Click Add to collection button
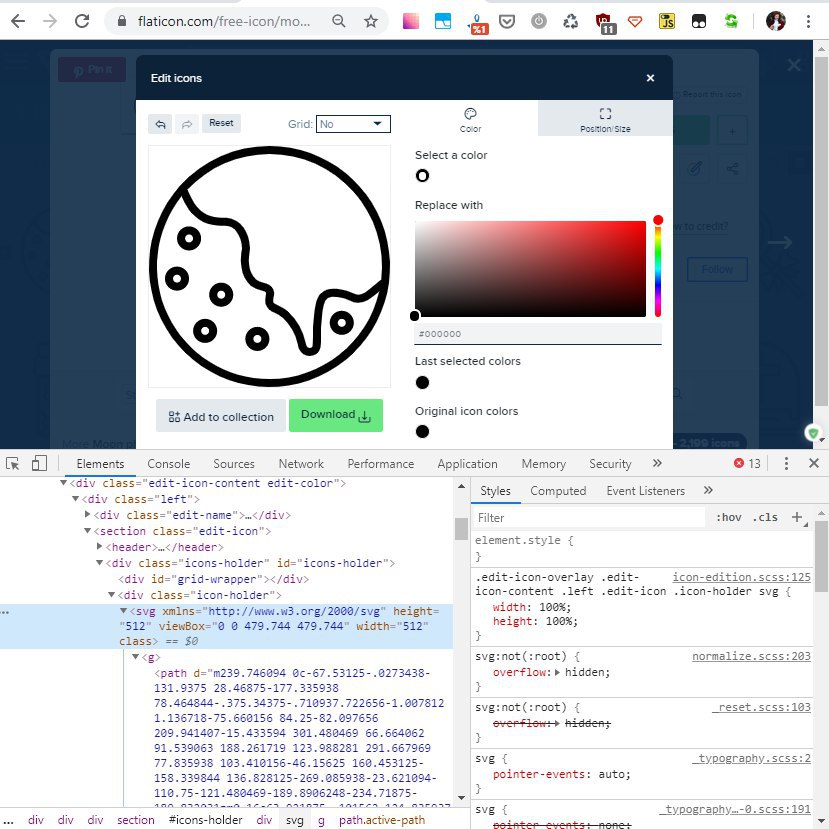This screenshot has height=829, width=829. (221, 417)
